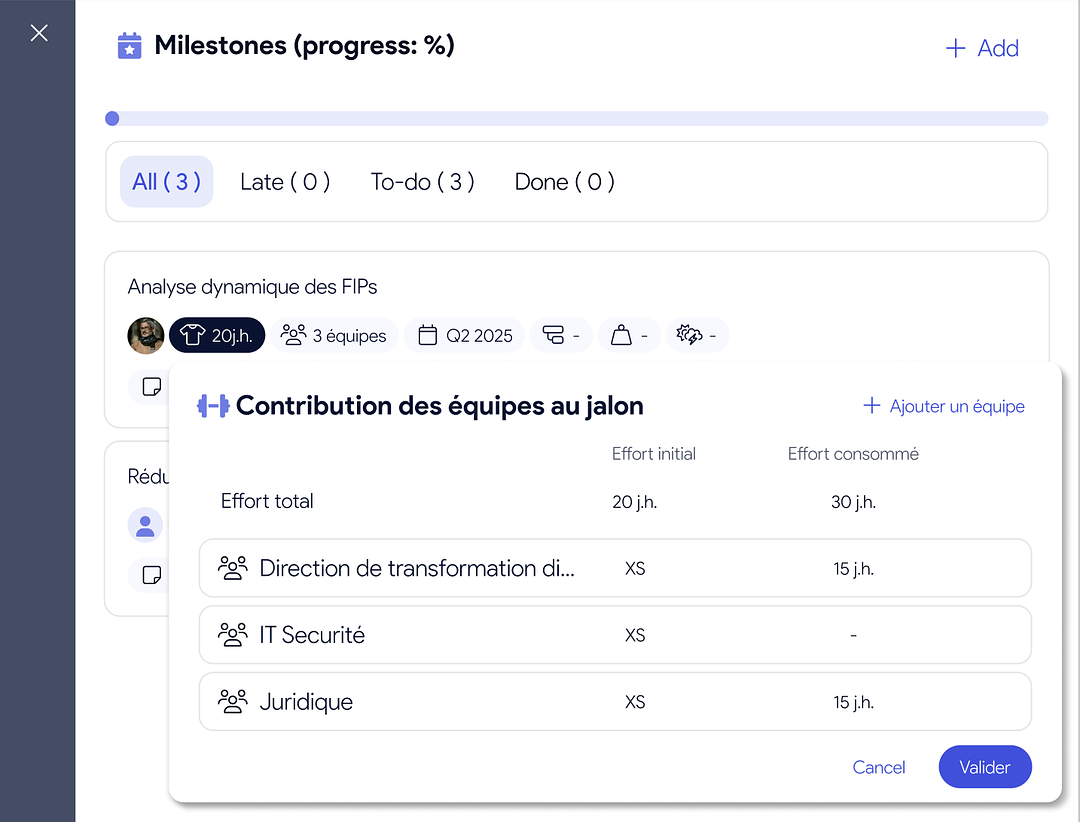
Task: Click the dumbbell icon in the contribution dialog title
Action: click(213, 405)
